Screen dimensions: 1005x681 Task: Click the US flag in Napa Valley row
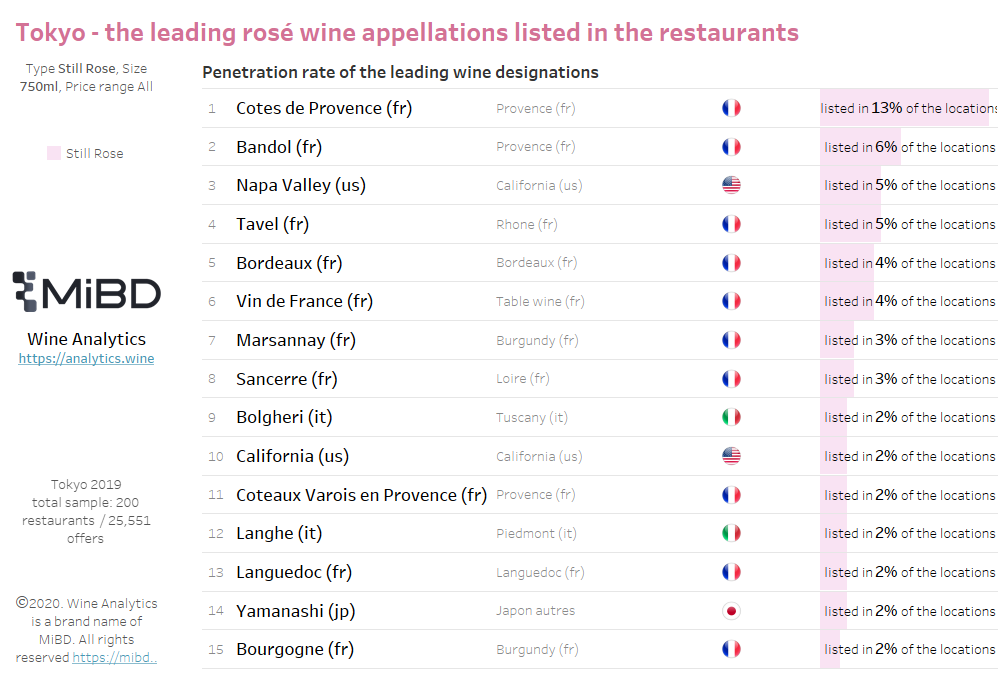coord(731,185)
